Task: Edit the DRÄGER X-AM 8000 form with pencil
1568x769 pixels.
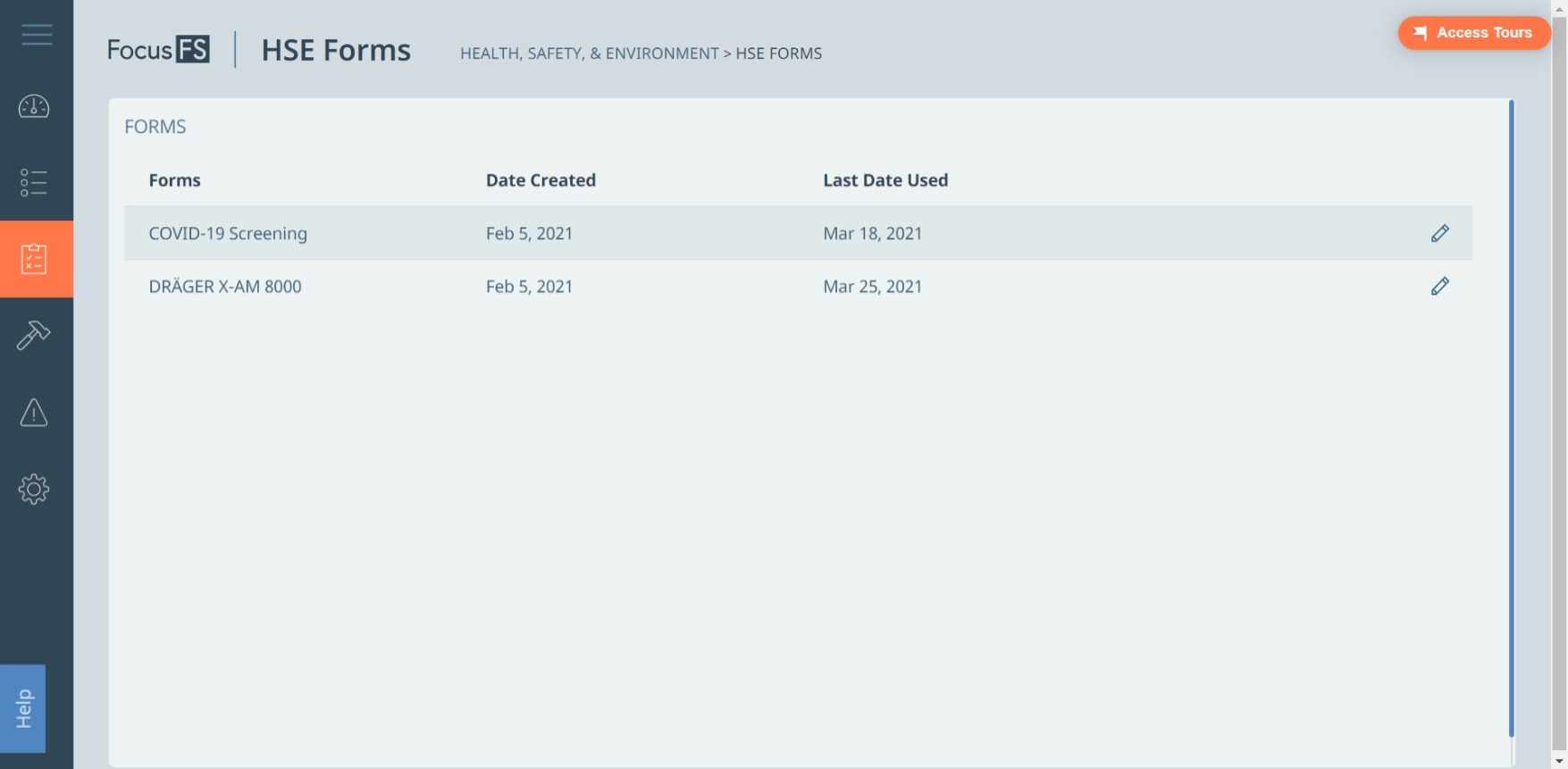Action: (1439, 286)
